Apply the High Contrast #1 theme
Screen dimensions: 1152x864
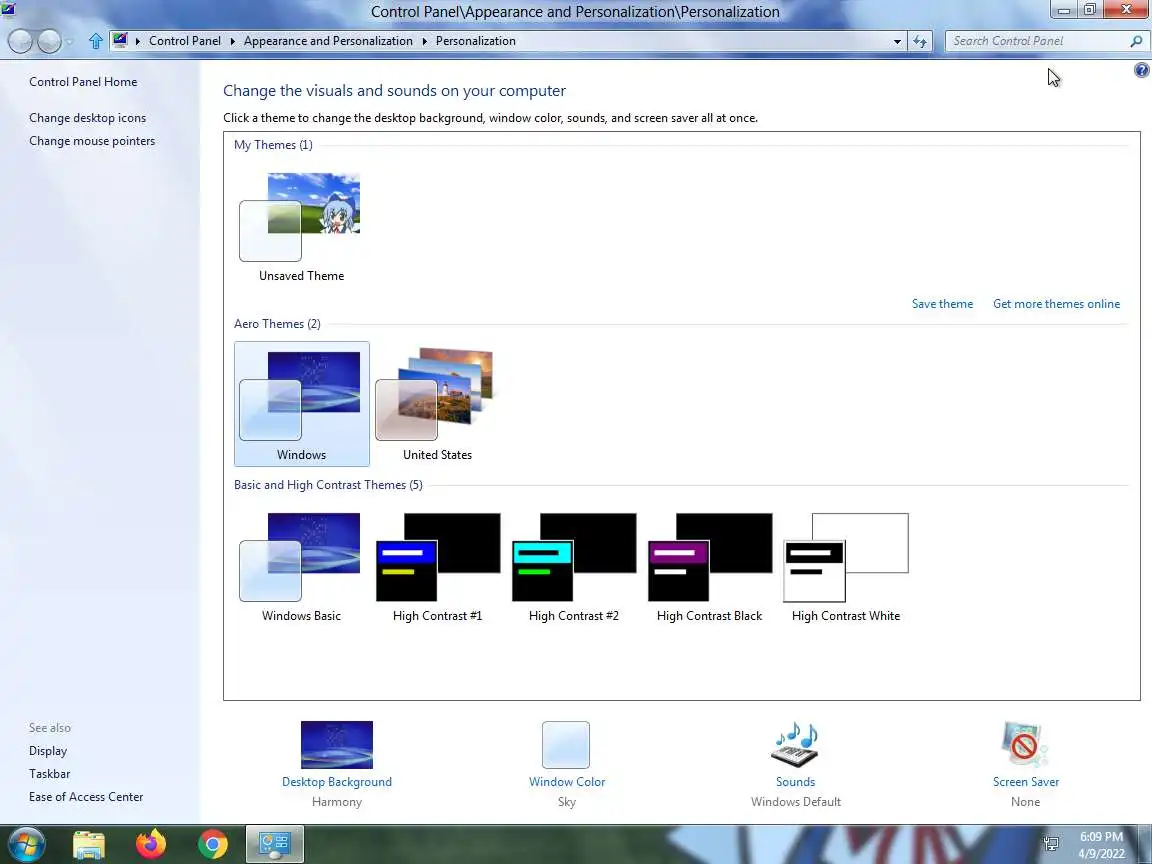[437, 566]
